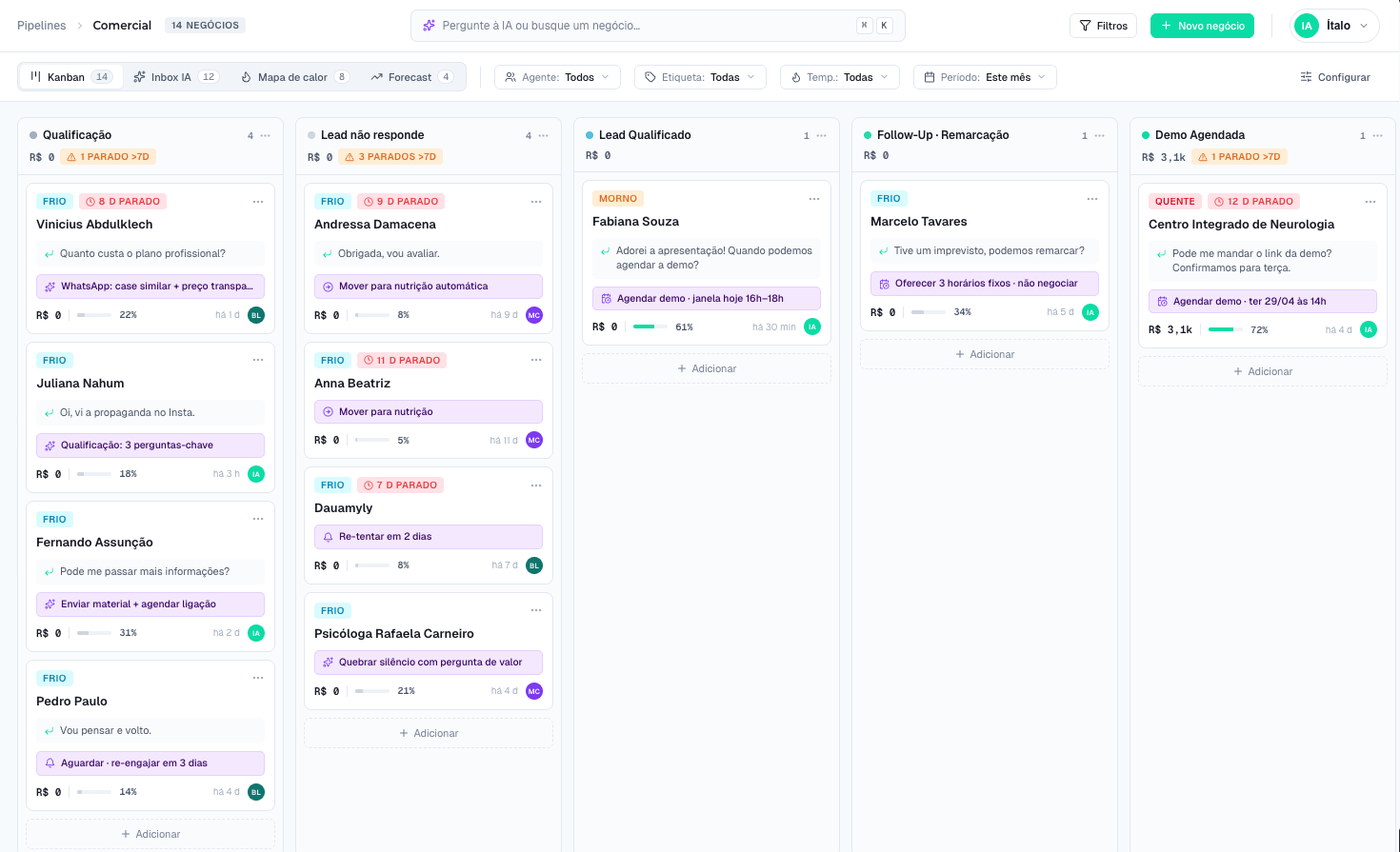The width and height of the screenshot is (1400, 852).
Task: Click the MC avatar on Andressa Damacena card
Action: click(533, 315)
